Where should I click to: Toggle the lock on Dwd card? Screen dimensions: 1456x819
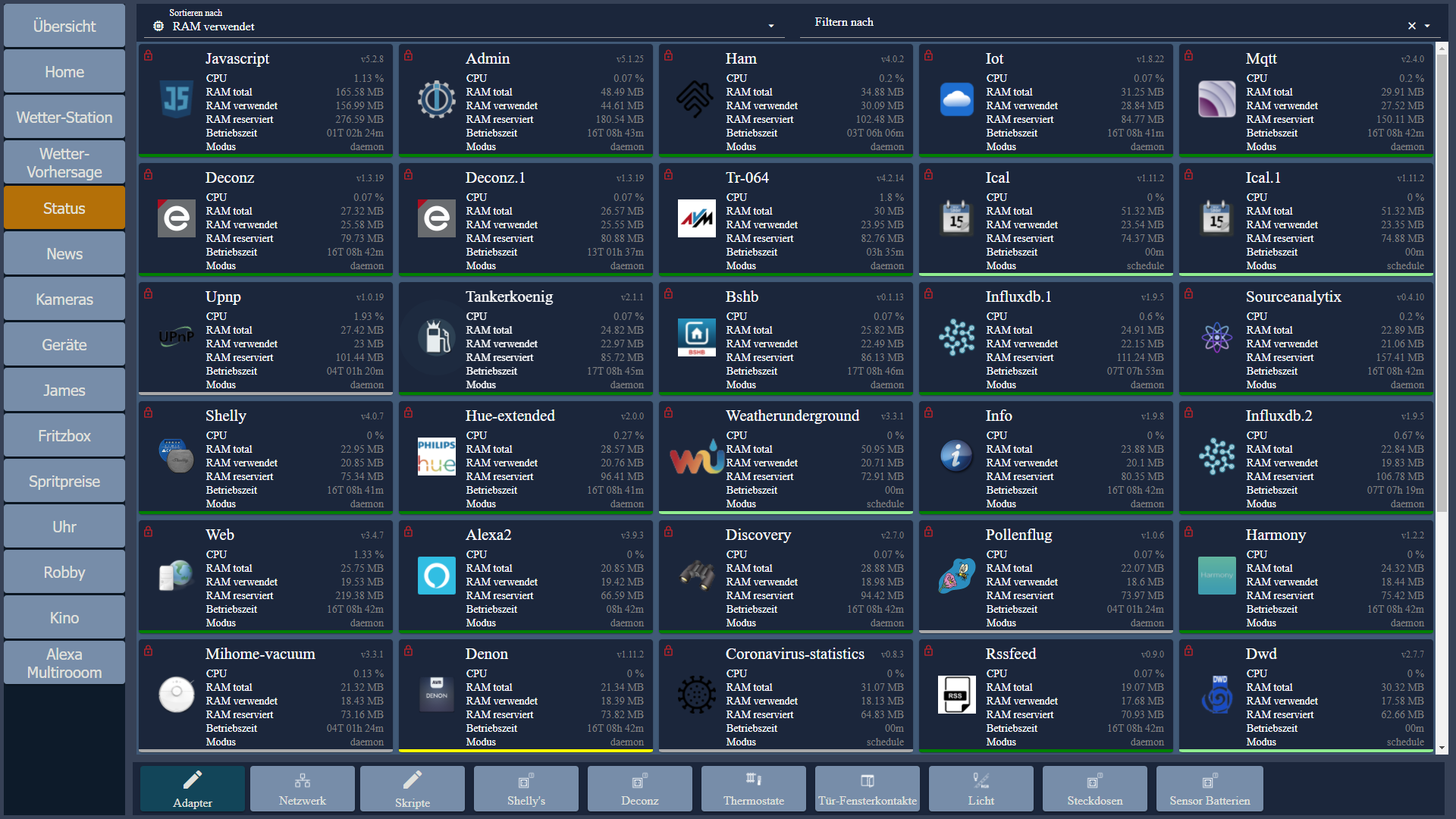click(x=1189, y=651)
